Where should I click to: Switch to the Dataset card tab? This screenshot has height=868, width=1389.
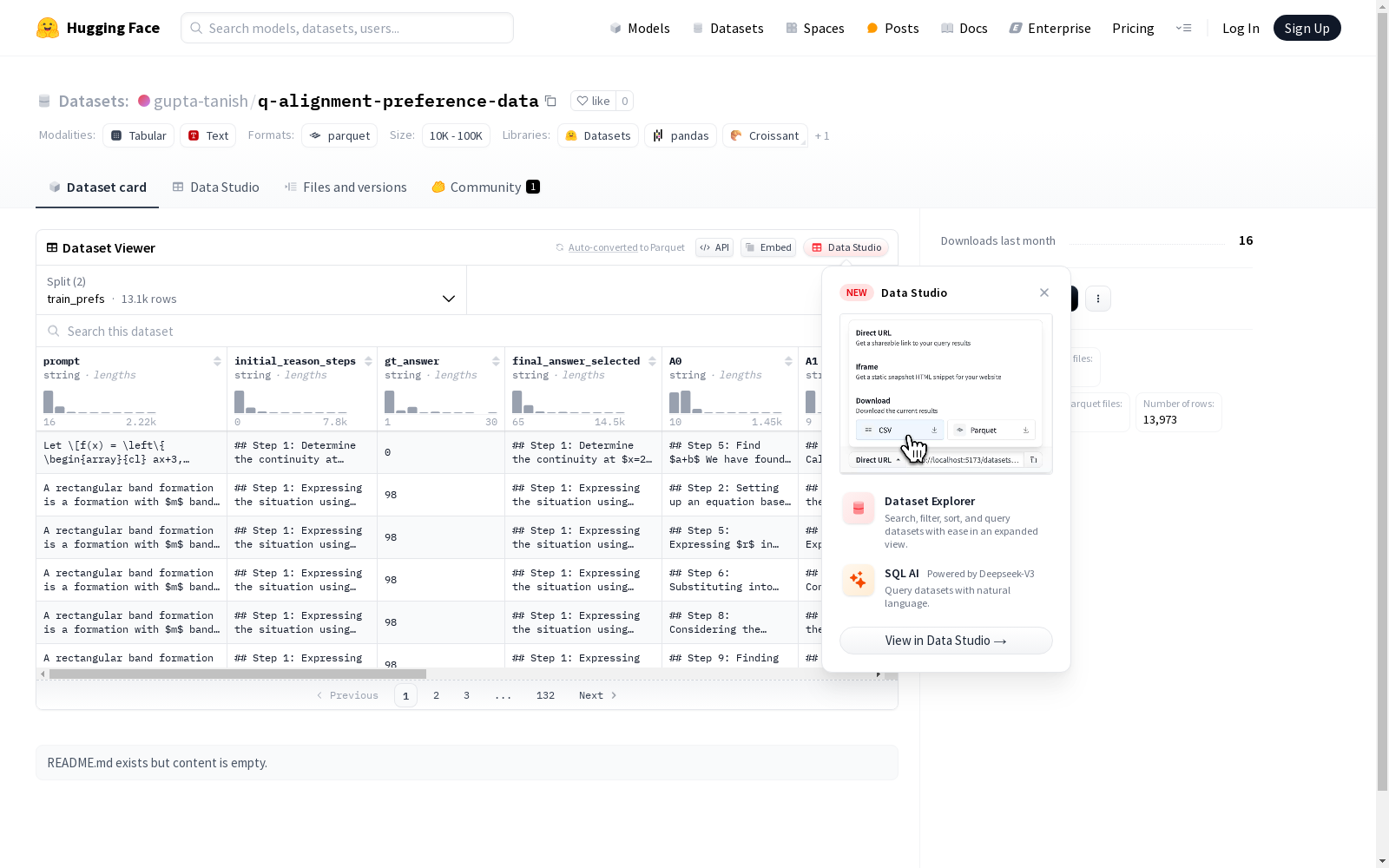(97, 187)
